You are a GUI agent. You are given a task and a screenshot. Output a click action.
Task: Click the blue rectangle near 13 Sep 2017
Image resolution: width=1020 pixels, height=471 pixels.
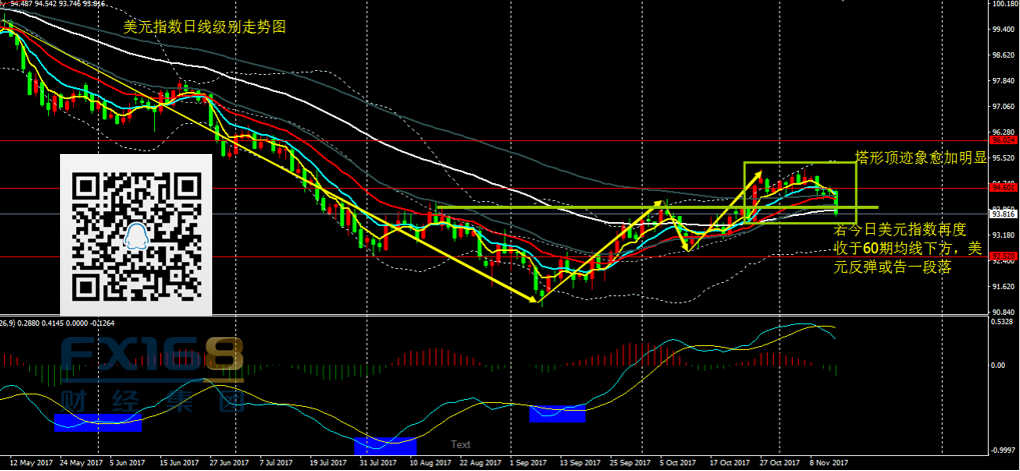click(x=557, y=413)
